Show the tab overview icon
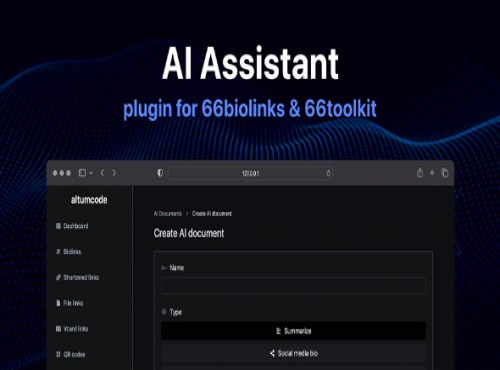 click(x=445, y=173)
